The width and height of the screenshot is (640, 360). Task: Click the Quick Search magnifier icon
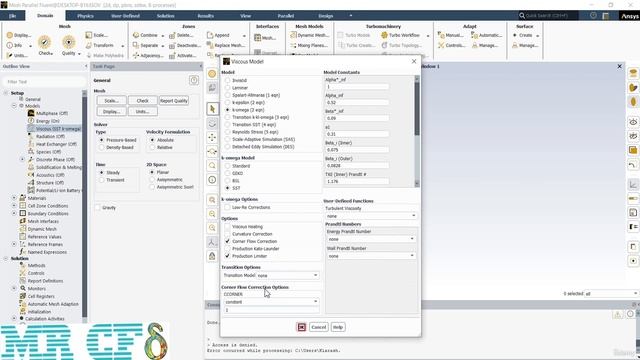tap(522, 16)
